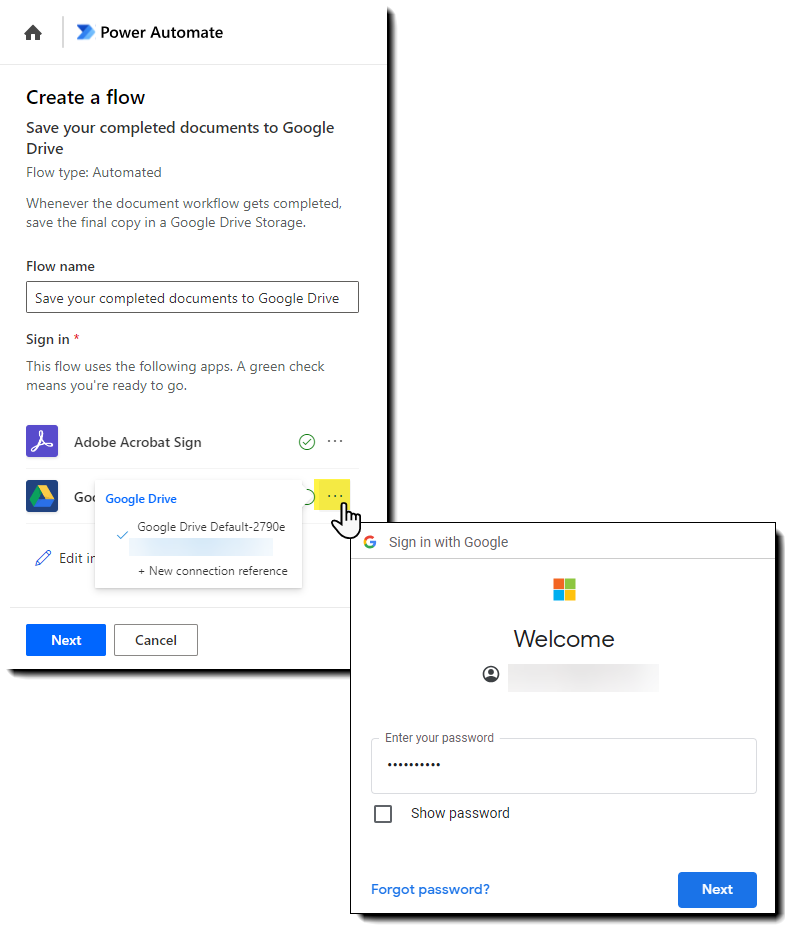Click the blurred account email under Welcome

tap(583, 677)
